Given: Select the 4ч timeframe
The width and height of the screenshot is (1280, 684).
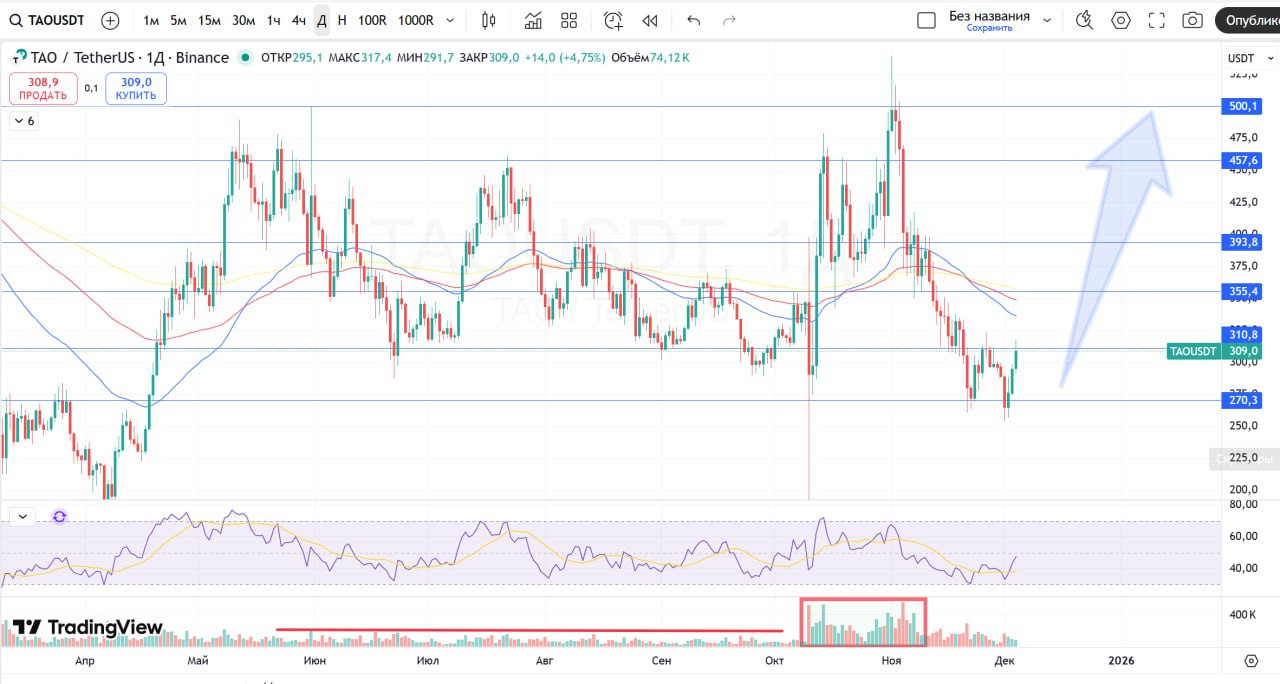Looking at the screenshot, I should point(299,20).
